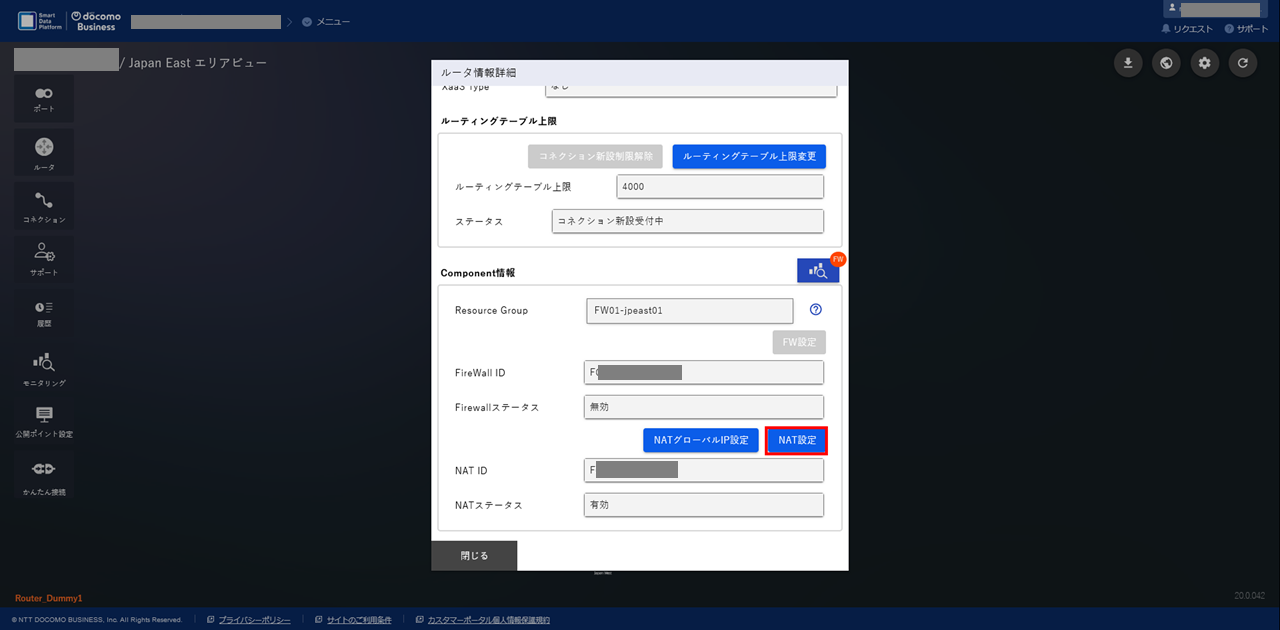Click the refresh icon at top right
The width and height of the screenshot is (1280, 630).
1242,63
